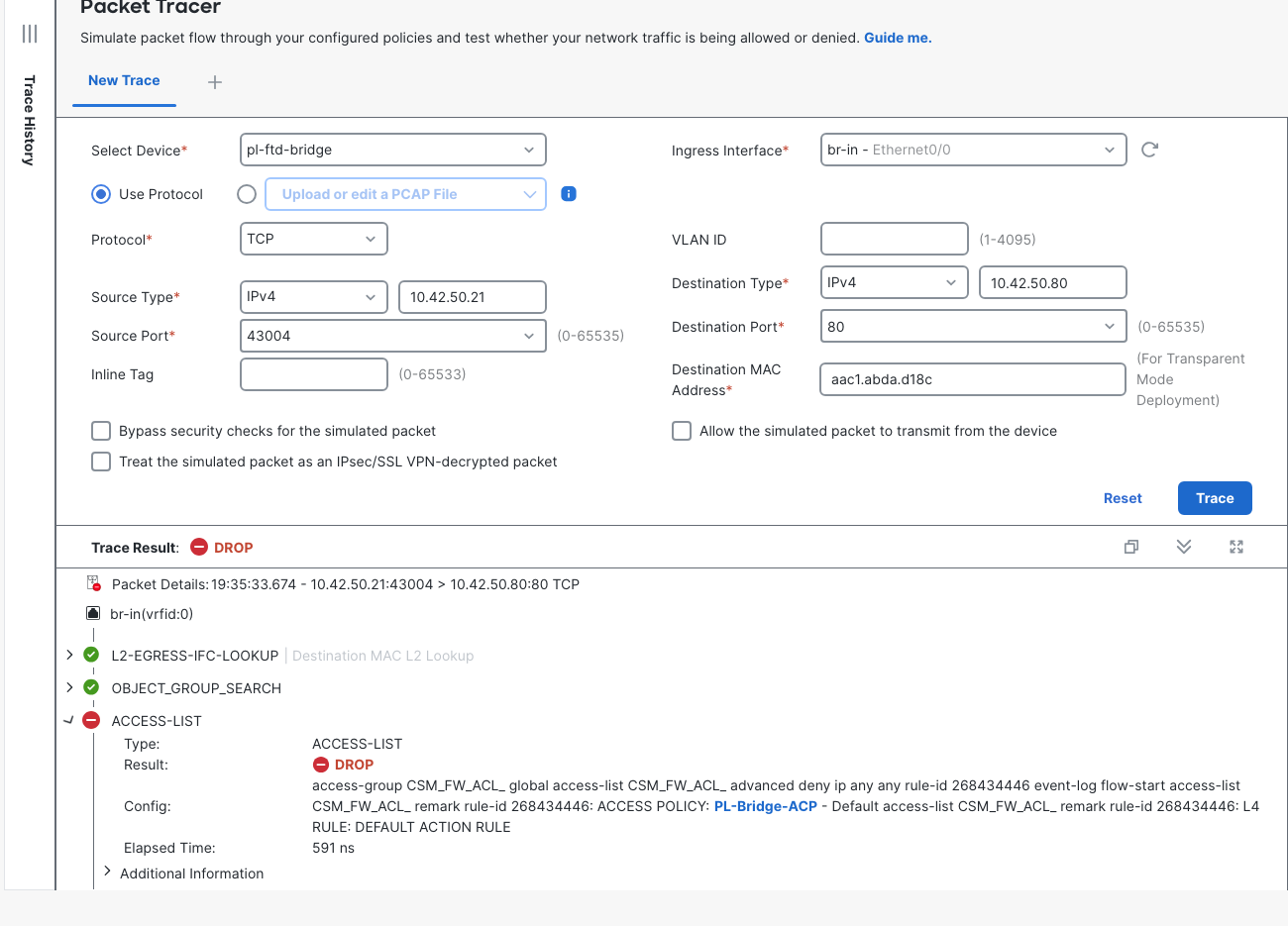The height and width of the screenshot is (926, 1288).
Task: Expand all trace result phases icon
Action: 1184,547
